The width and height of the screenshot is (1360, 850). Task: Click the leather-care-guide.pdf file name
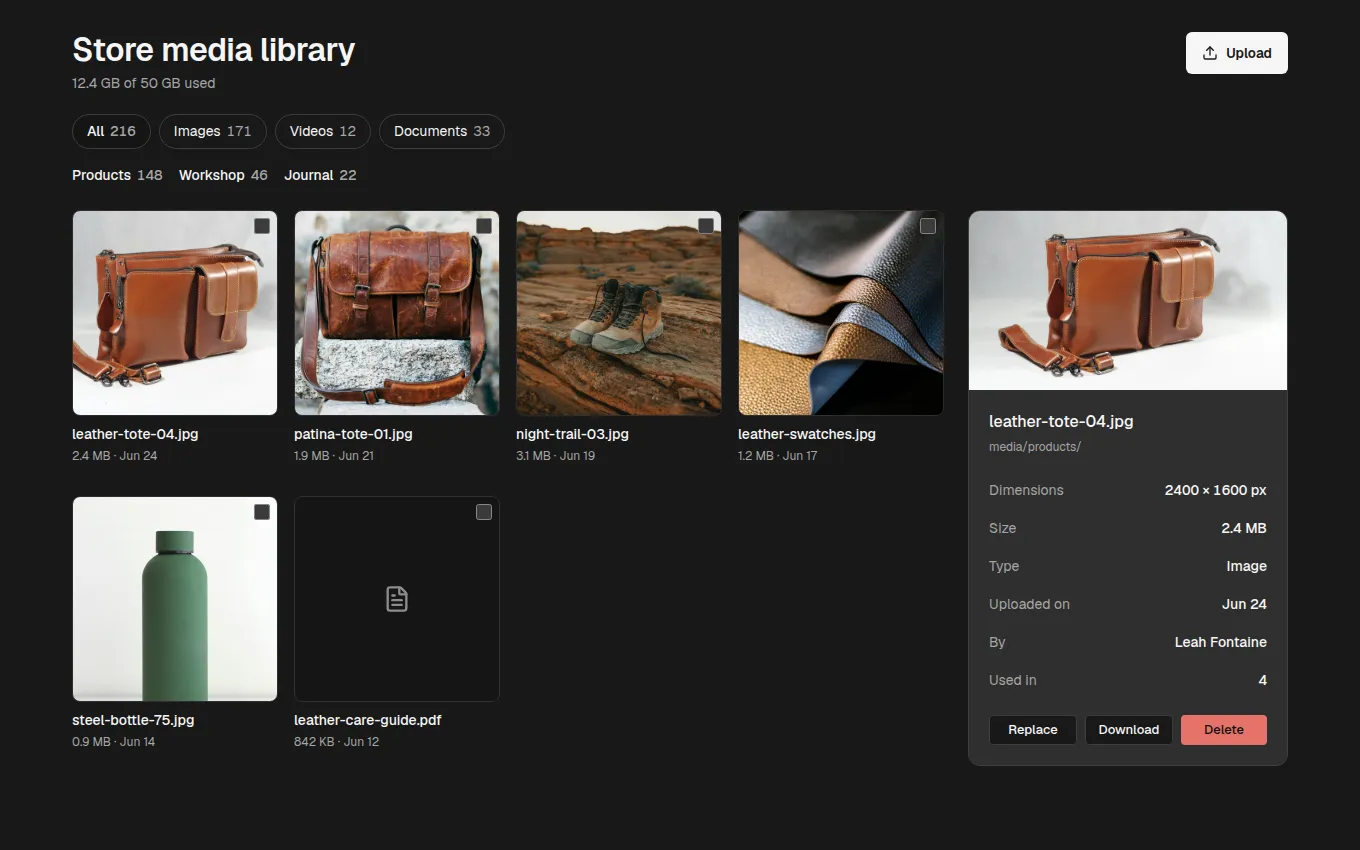point(368,720)
